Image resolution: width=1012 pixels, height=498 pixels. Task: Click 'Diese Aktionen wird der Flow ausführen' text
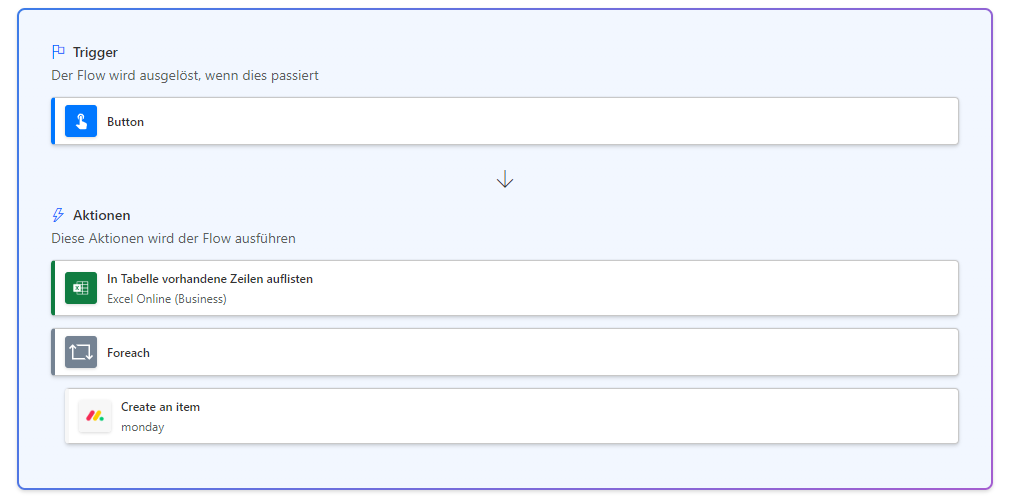(x=173, y=238)
